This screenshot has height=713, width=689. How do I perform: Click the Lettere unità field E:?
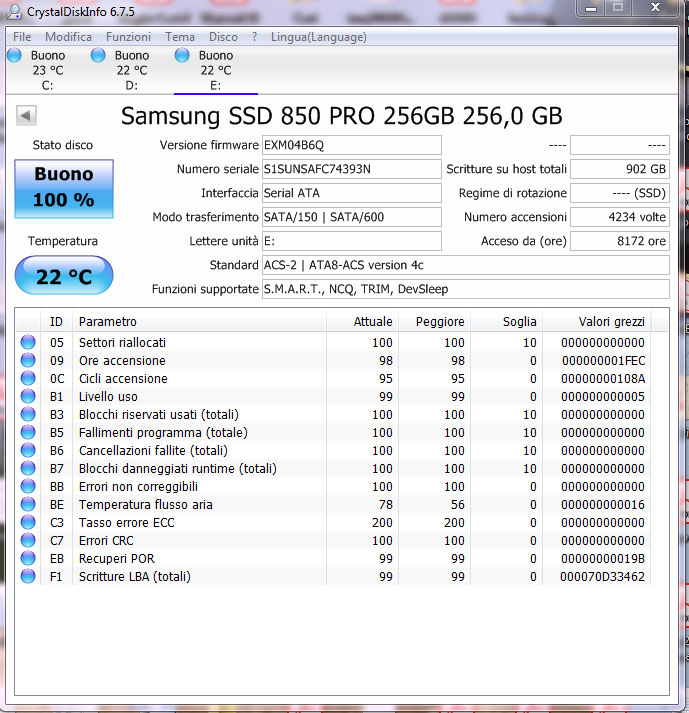tap(352, 241)
